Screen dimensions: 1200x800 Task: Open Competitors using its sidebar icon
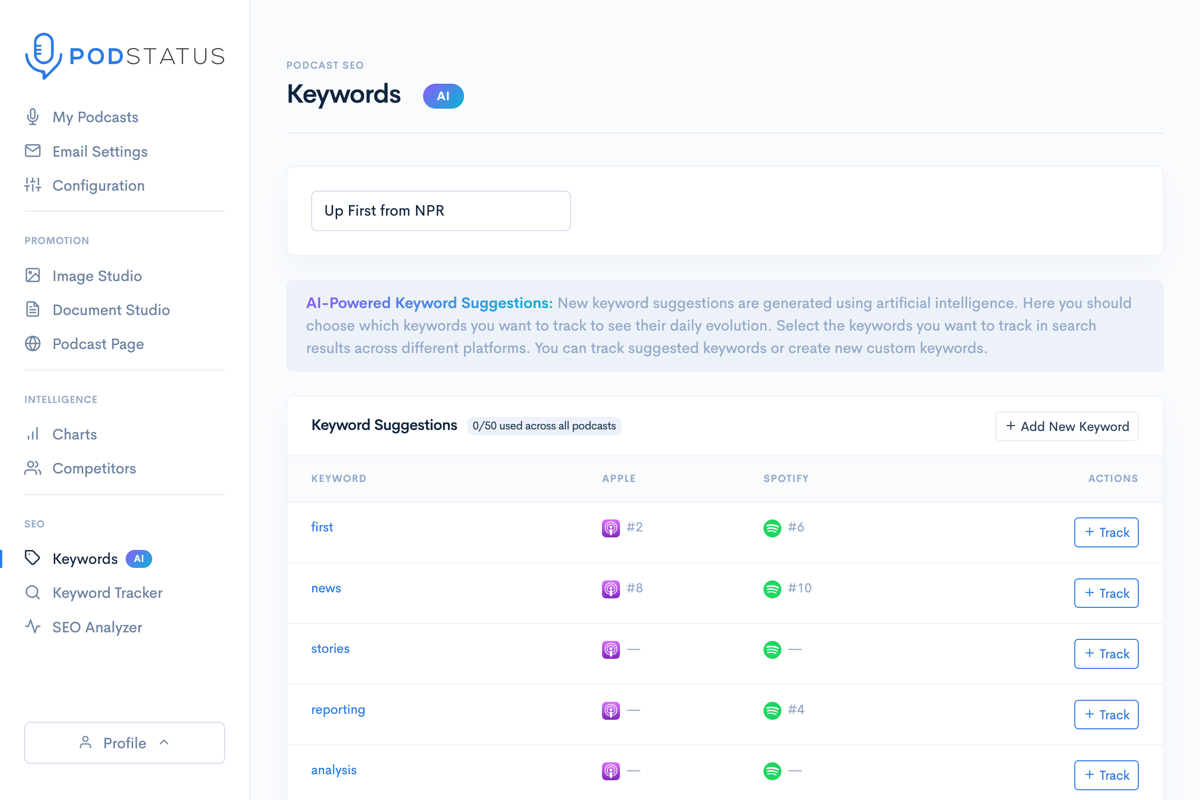tap(33, 468)
